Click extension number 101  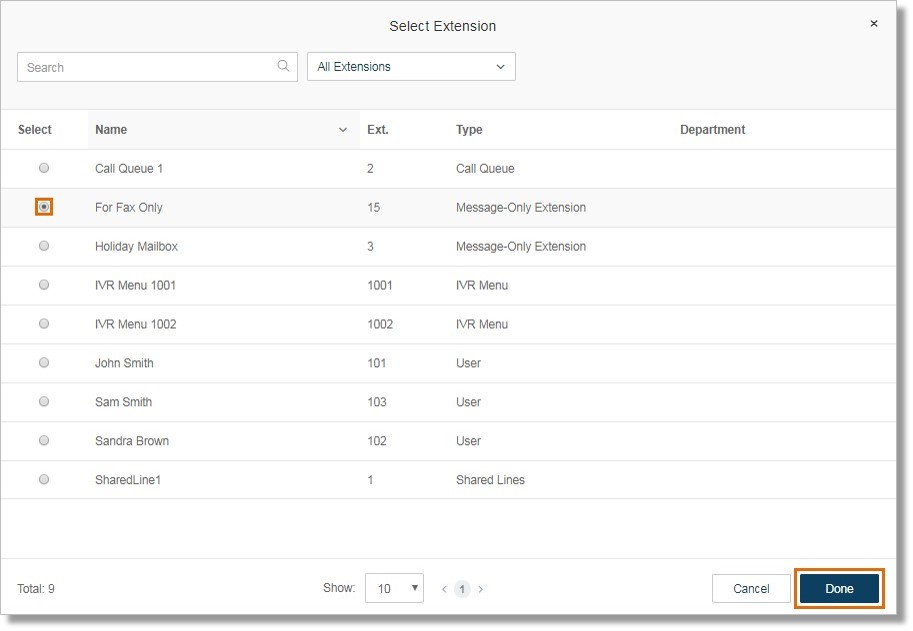tap(377, 363)
